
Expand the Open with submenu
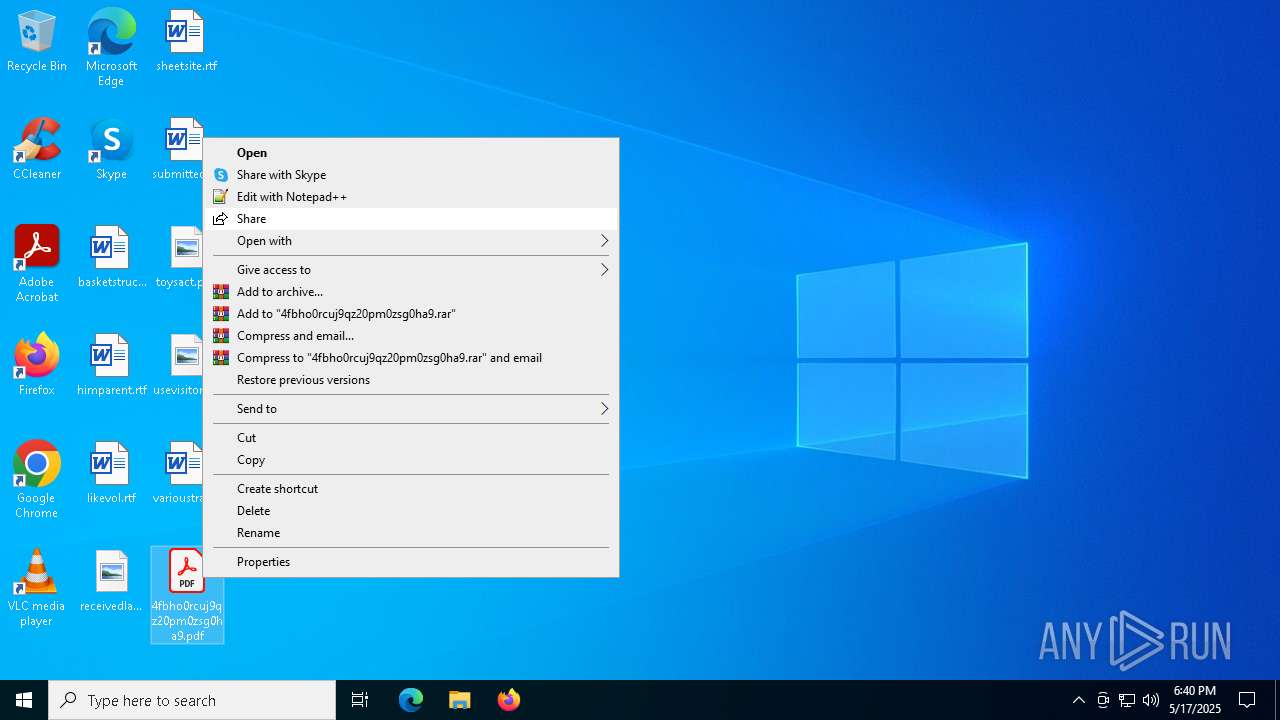(x=411, y=241)
